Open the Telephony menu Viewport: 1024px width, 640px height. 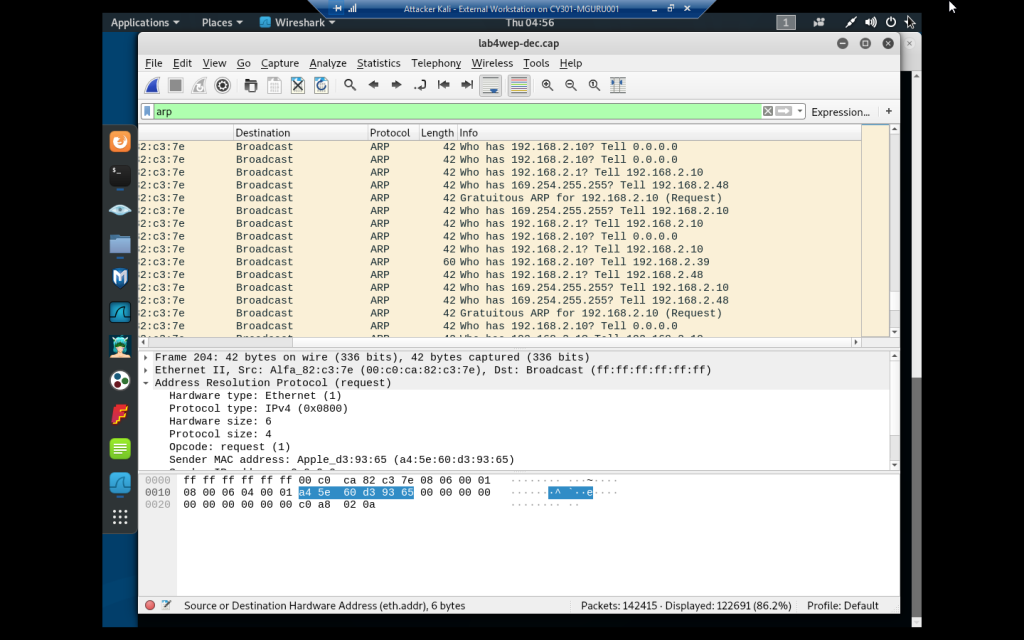[x=436, y=63]
